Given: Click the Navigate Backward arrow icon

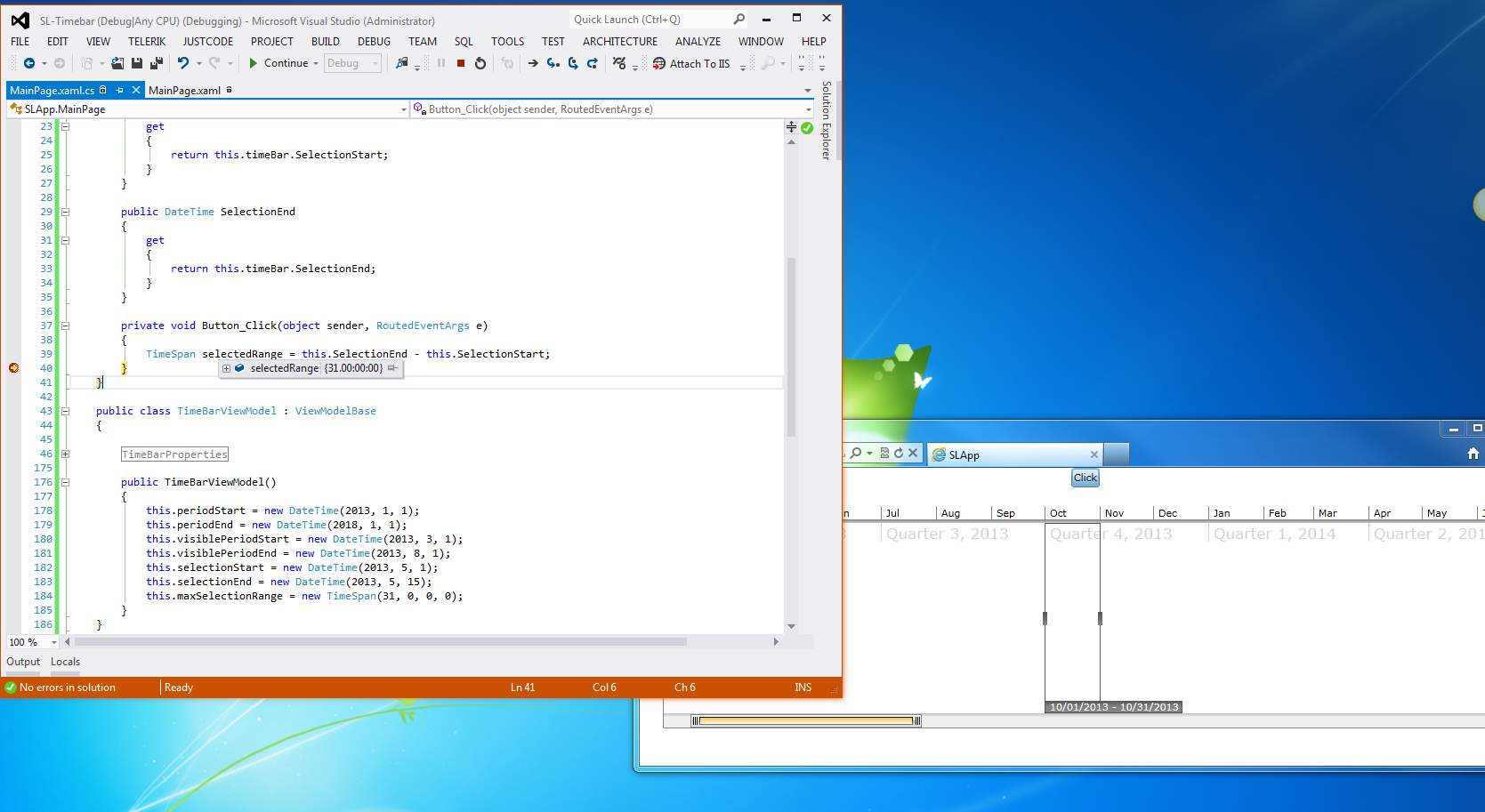Looking at the screenshot, I should point(28,63).
